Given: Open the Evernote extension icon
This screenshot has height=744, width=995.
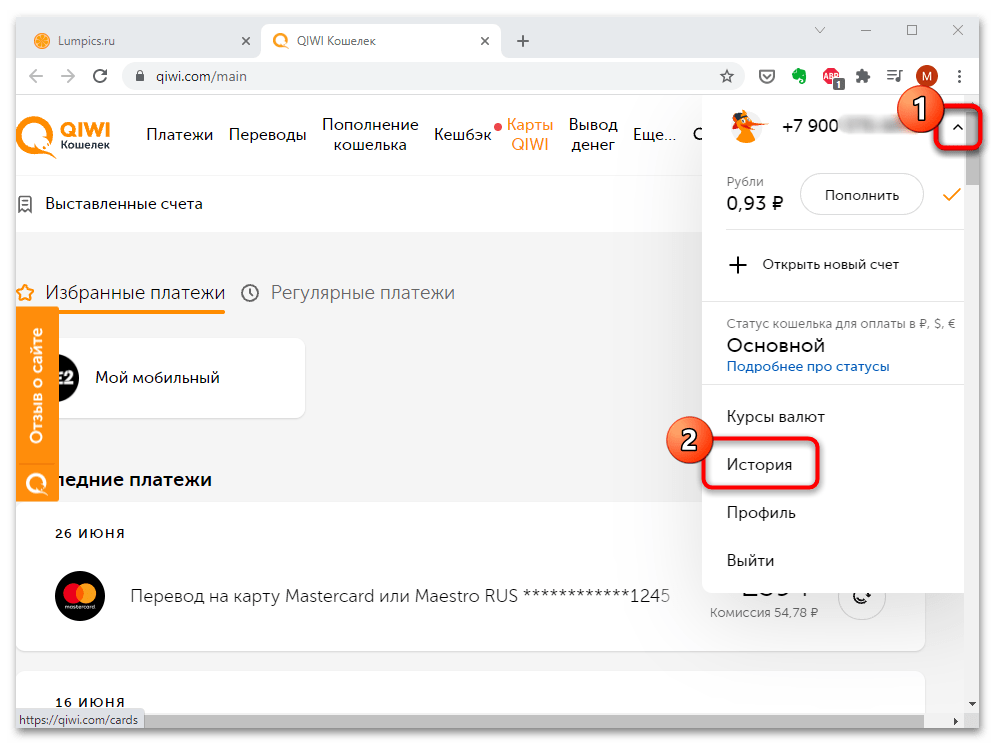Looking at the screenshot, I should [798, 76].
